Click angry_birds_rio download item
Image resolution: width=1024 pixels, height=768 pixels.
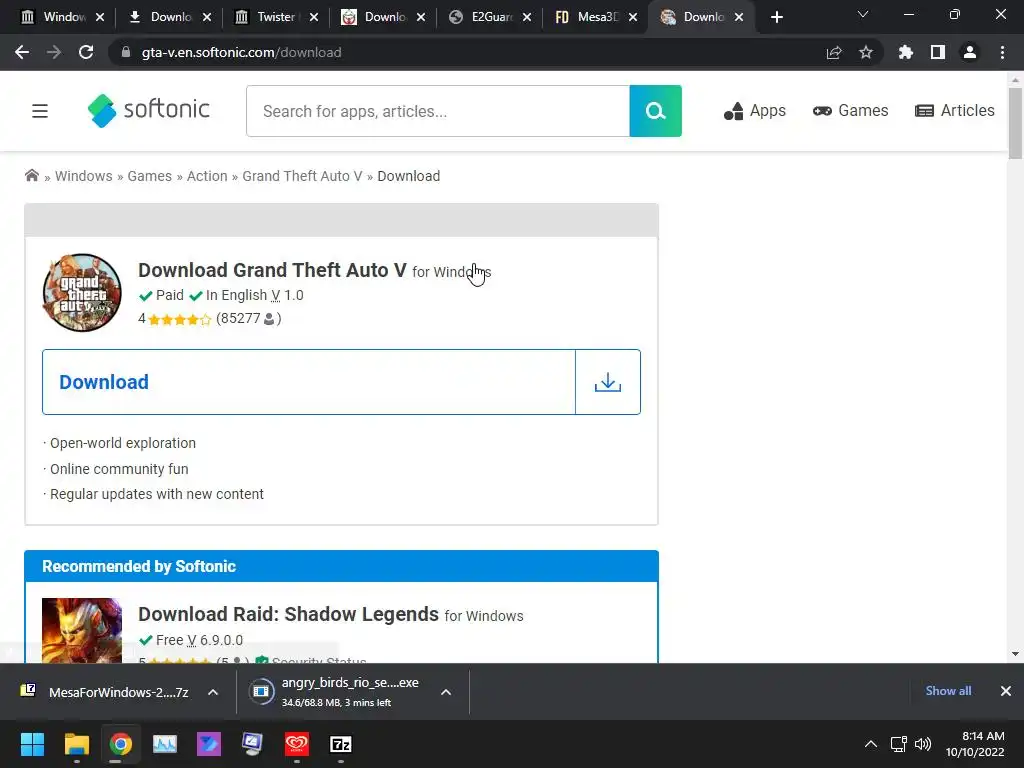coord(334,692)
